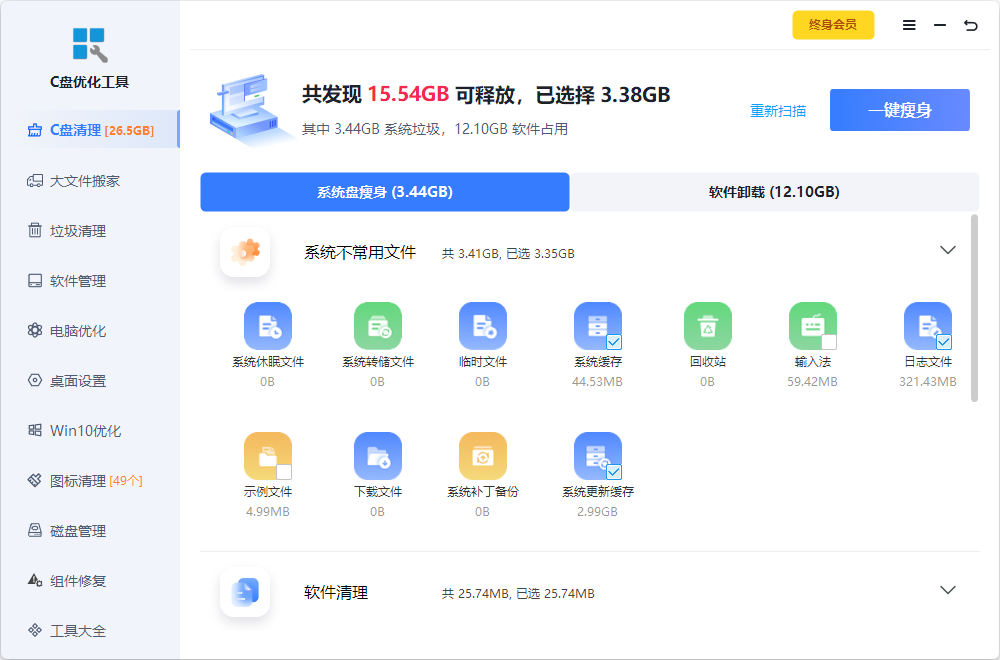1000x660 pixels.
Task: Click the vertical scrollbar in the file list
Action: tap(975, 308)
